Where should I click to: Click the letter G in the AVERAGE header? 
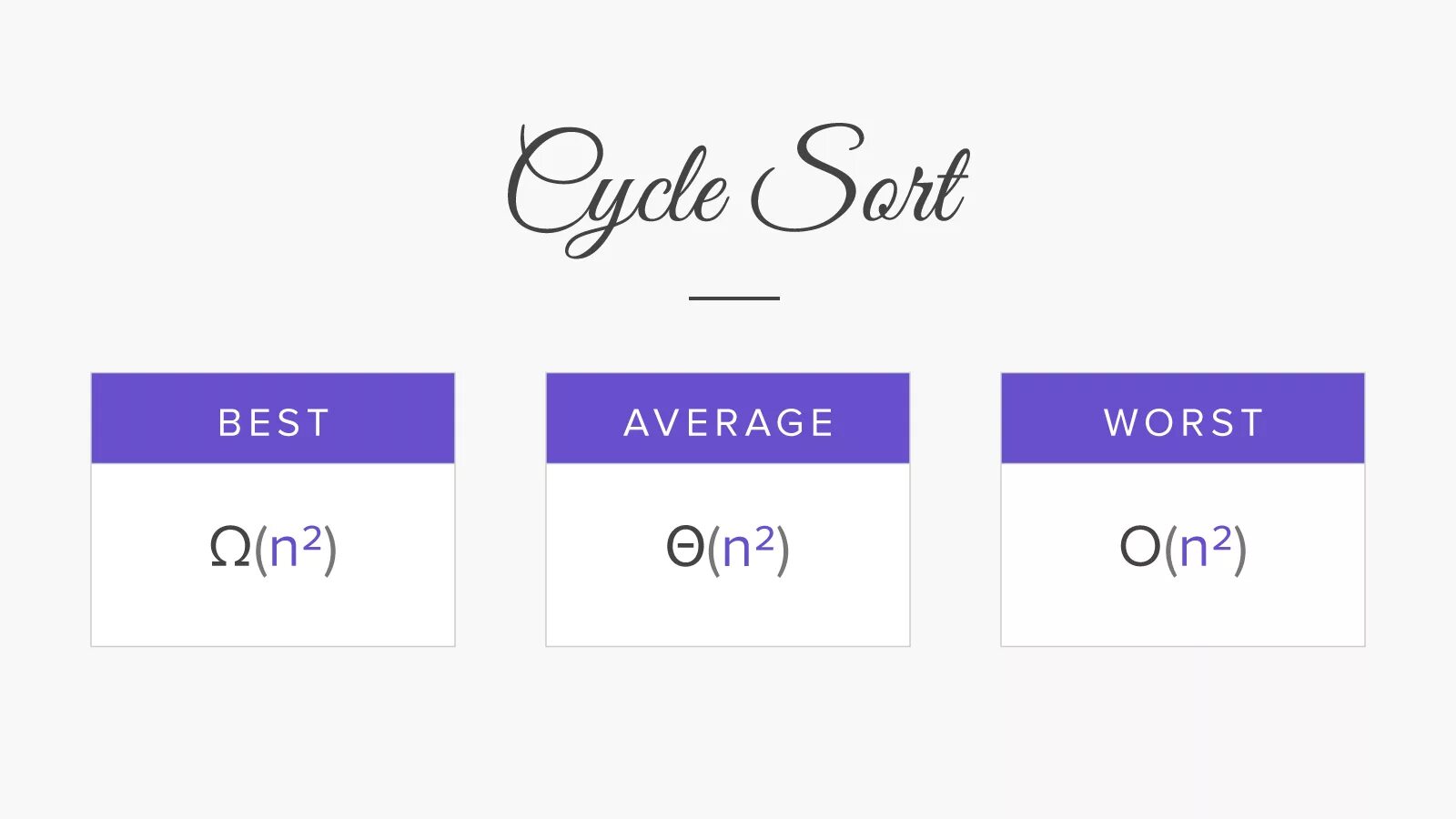(x=788, y=423)
